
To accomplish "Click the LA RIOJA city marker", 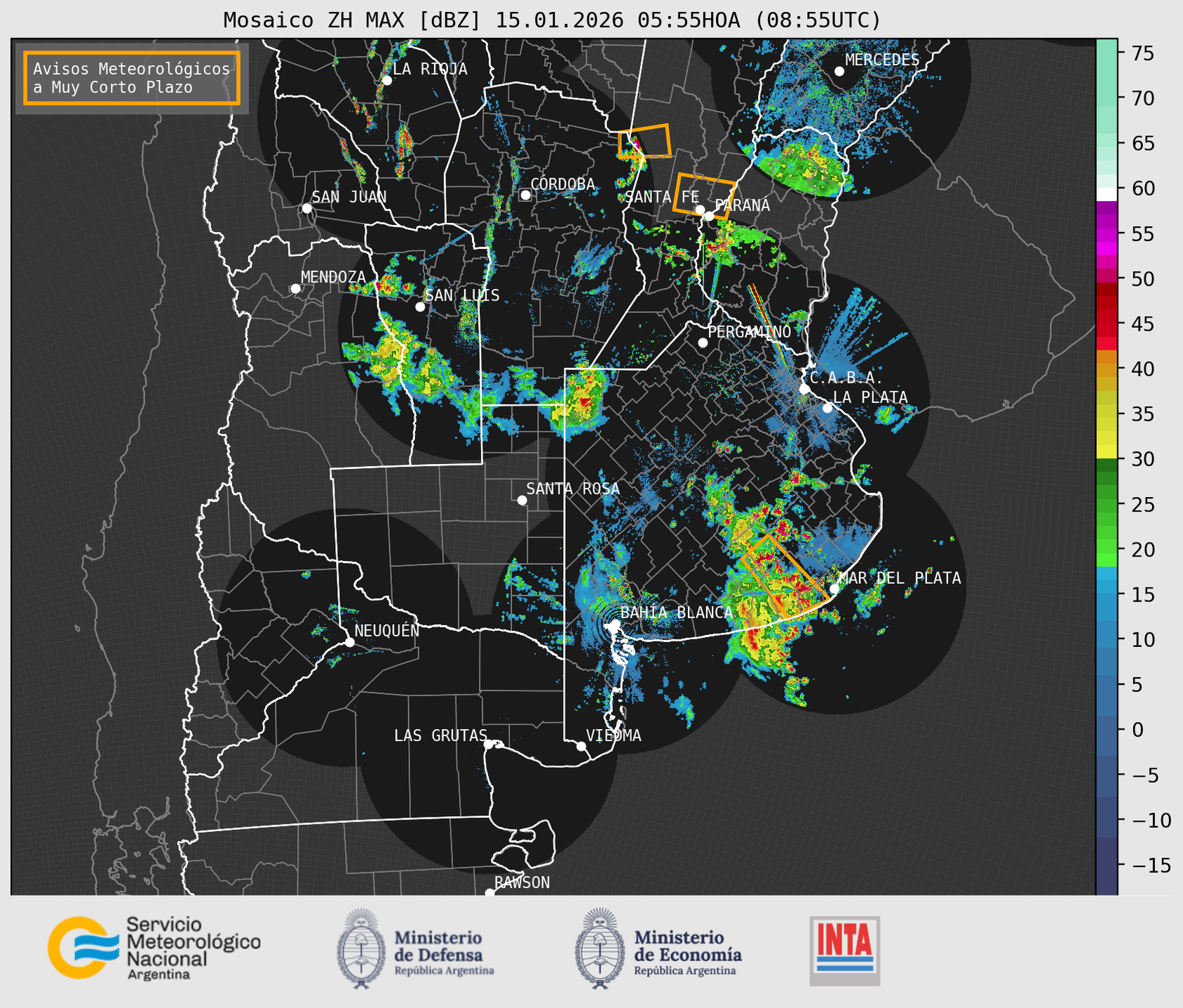I will pos(386,81).
